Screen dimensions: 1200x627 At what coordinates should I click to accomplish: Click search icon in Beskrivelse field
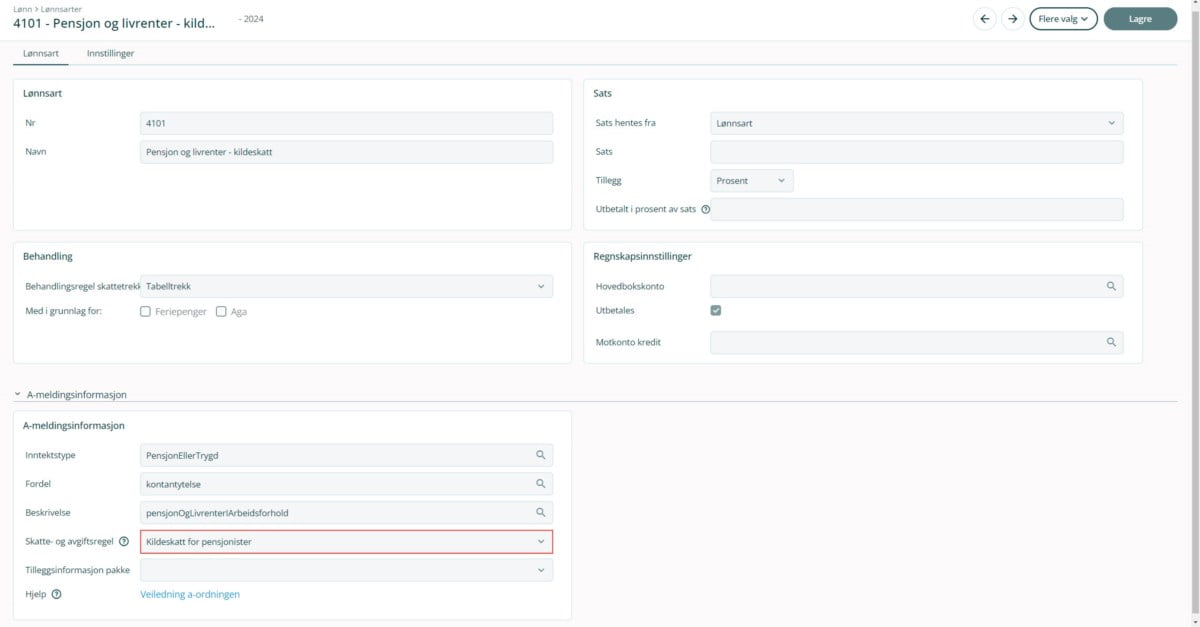(x=540, y=512)
